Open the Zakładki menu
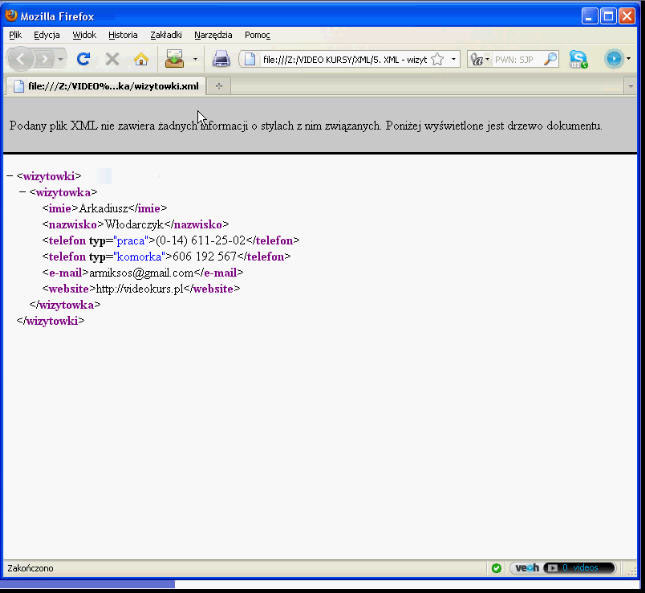The height and width of the screenshot is (593, 645). (x=166, y=35)
